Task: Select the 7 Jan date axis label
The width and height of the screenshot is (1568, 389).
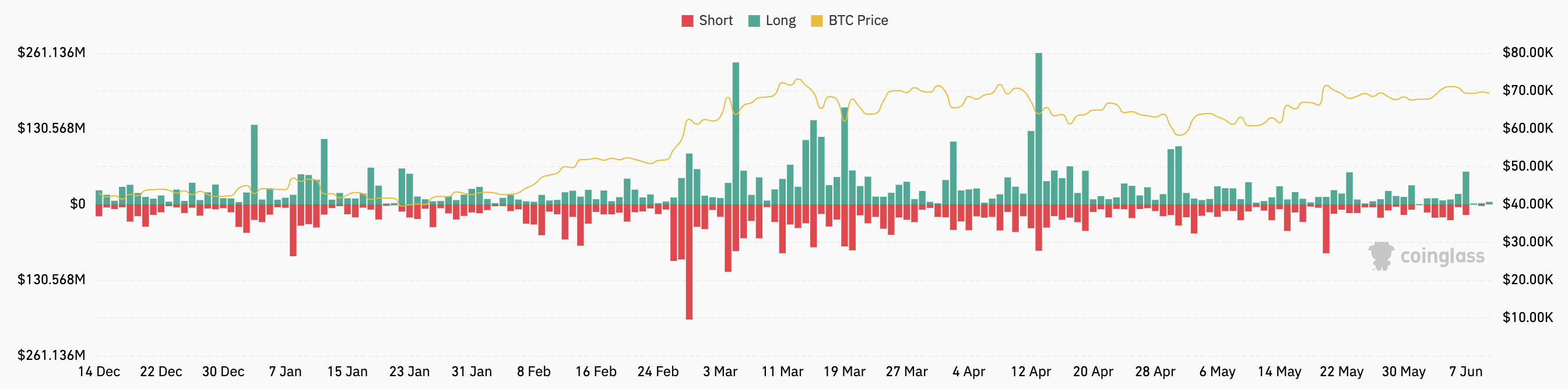Action: click(x=285, y=372)
